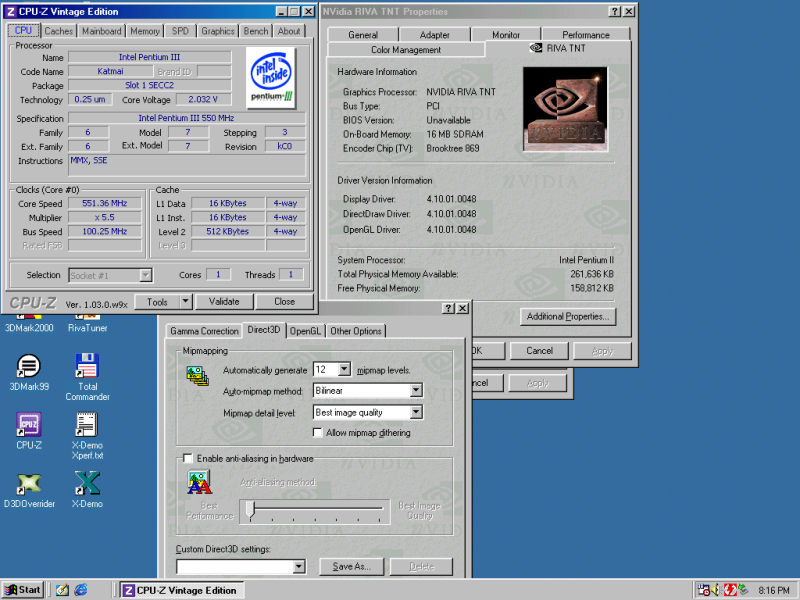This screenshot has height=600, width=800.
Task: Select CPU-Z Vintage Edition taskbar button
Action: tap(182, 590)
